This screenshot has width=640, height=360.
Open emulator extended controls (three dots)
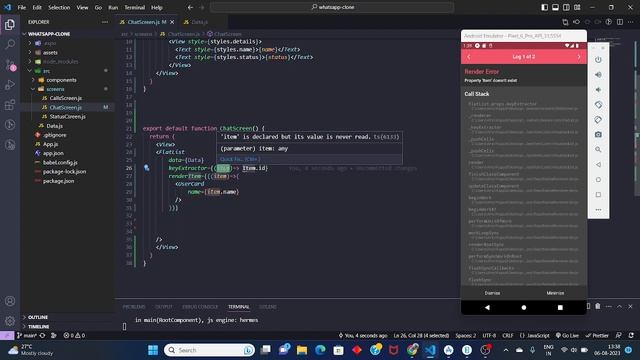(598, 210)
